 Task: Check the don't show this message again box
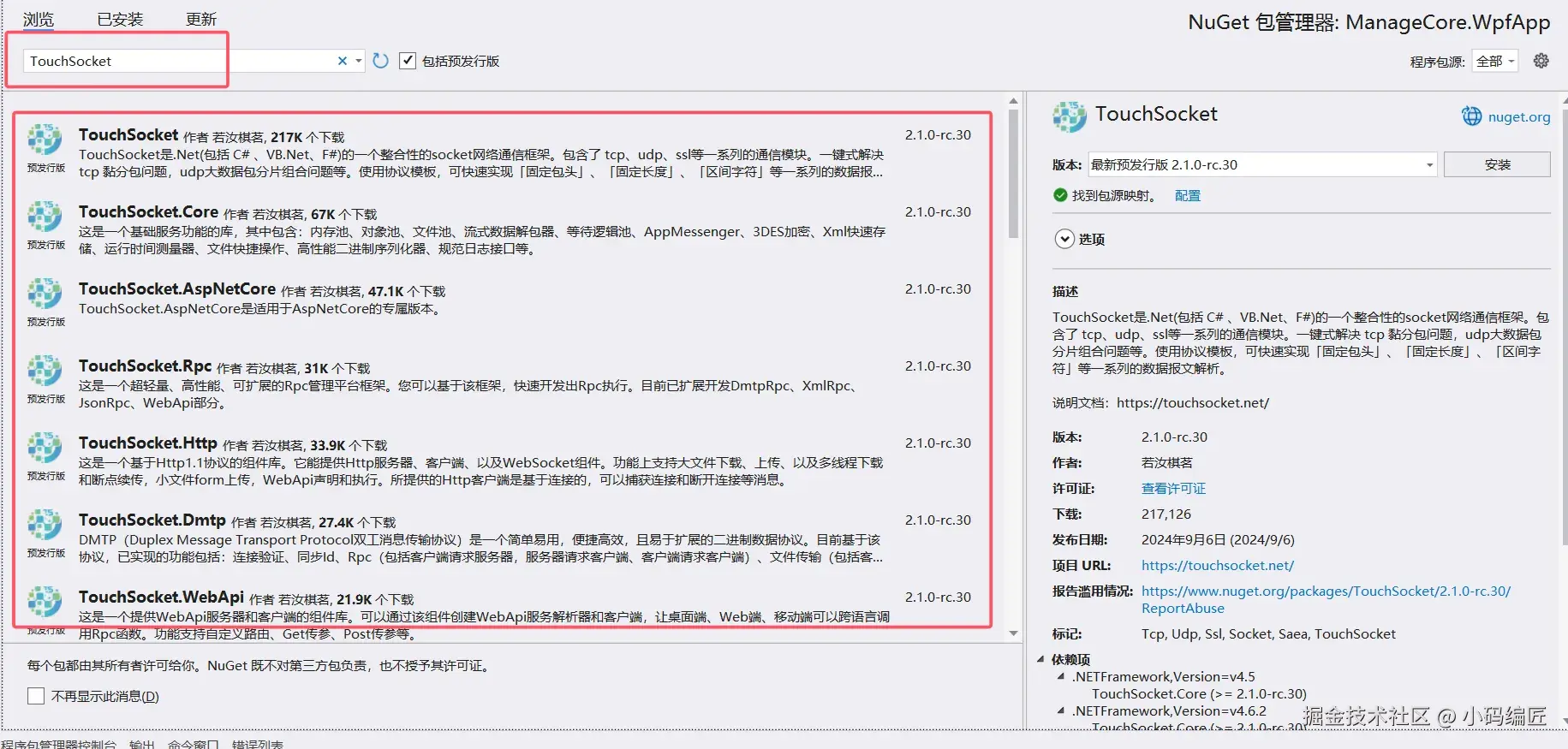pyautogui.click(x=36, y=696)
